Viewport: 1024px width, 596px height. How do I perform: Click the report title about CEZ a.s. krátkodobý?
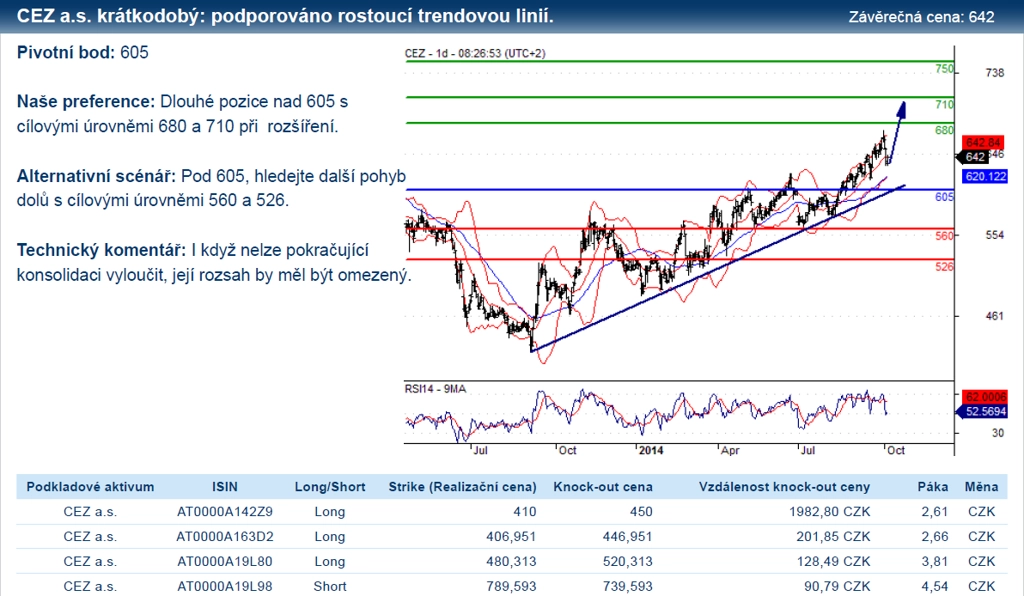[285, 16]
